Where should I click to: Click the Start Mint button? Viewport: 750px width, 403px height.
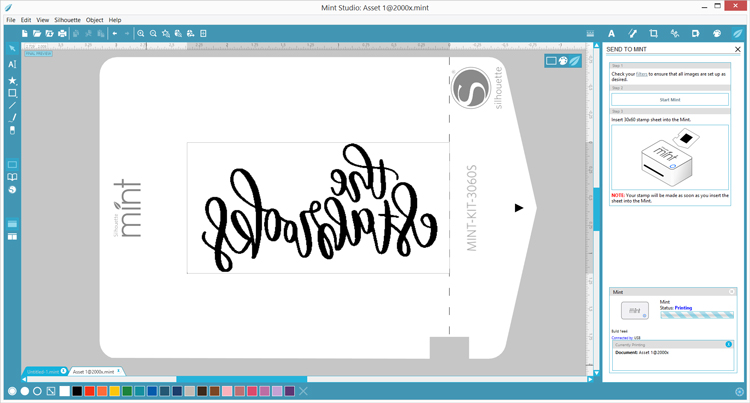tap(670, 99)
